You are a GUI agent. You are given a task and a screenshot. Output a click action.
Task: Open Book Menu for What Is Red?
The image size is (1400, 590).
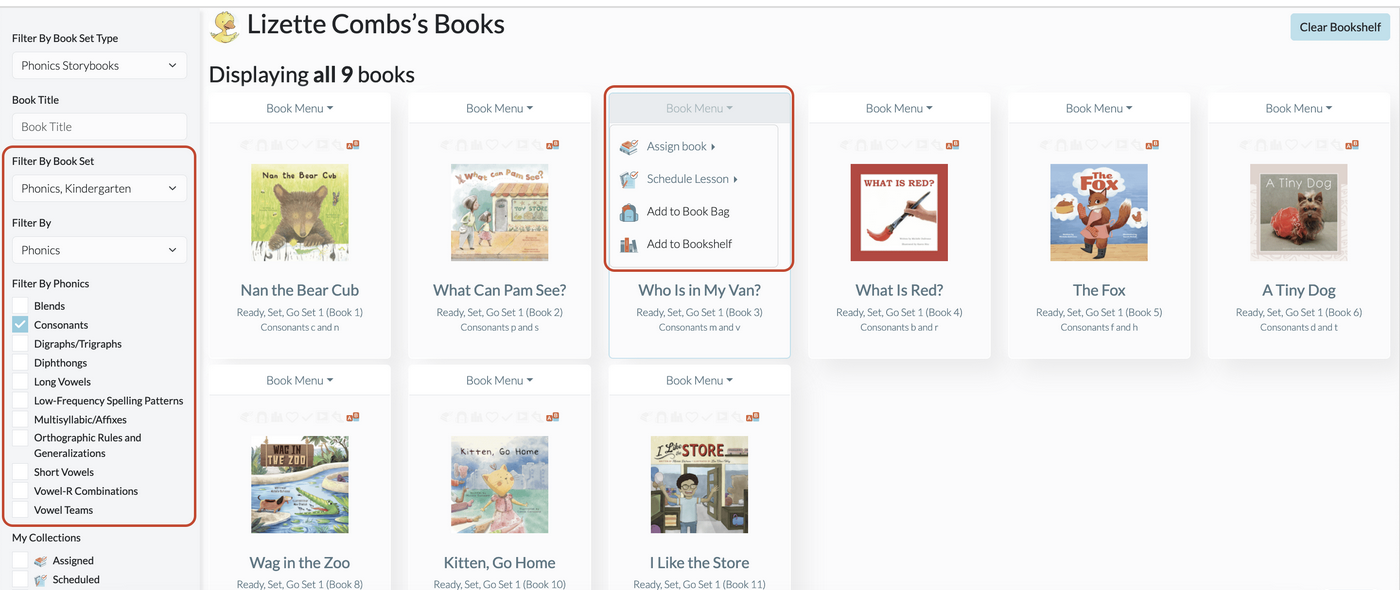[899, 108]
